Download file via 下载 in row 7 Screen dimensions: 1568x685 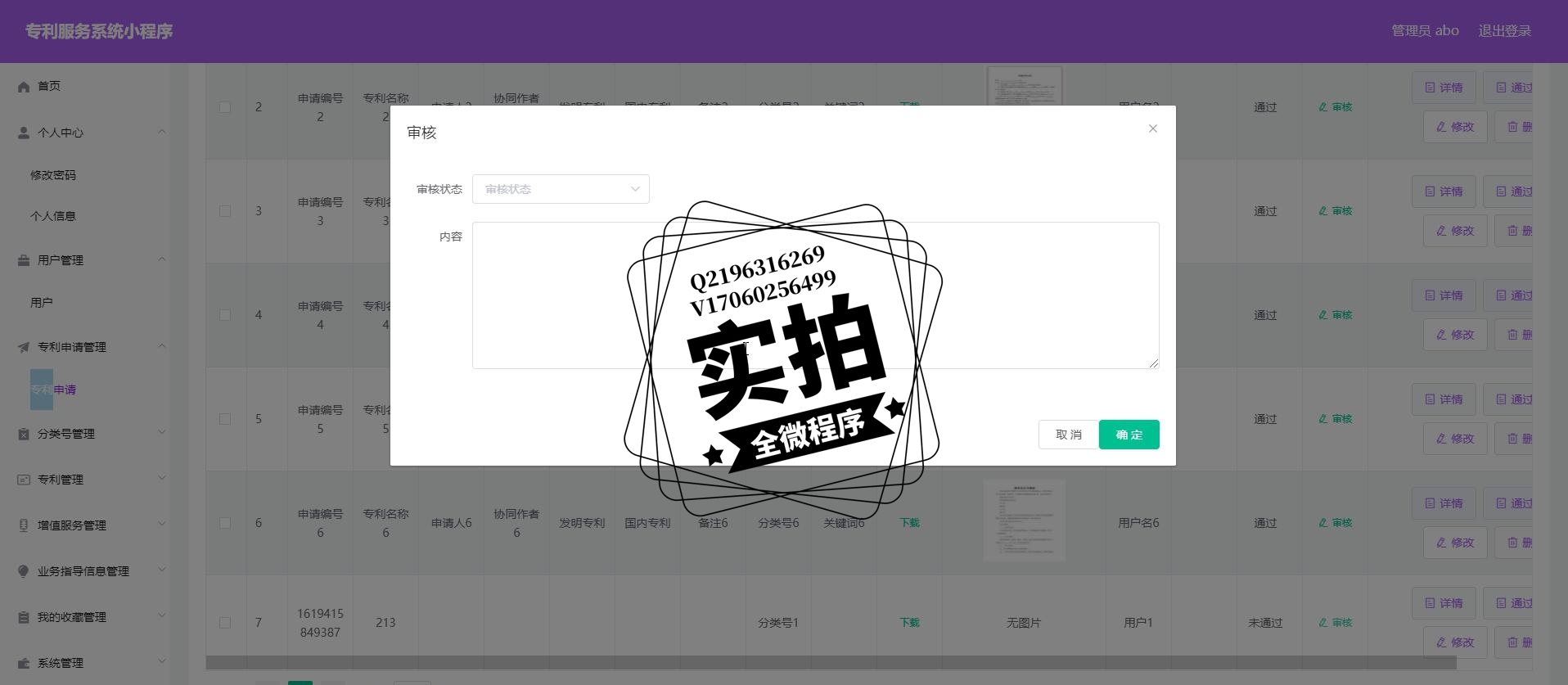909,623
